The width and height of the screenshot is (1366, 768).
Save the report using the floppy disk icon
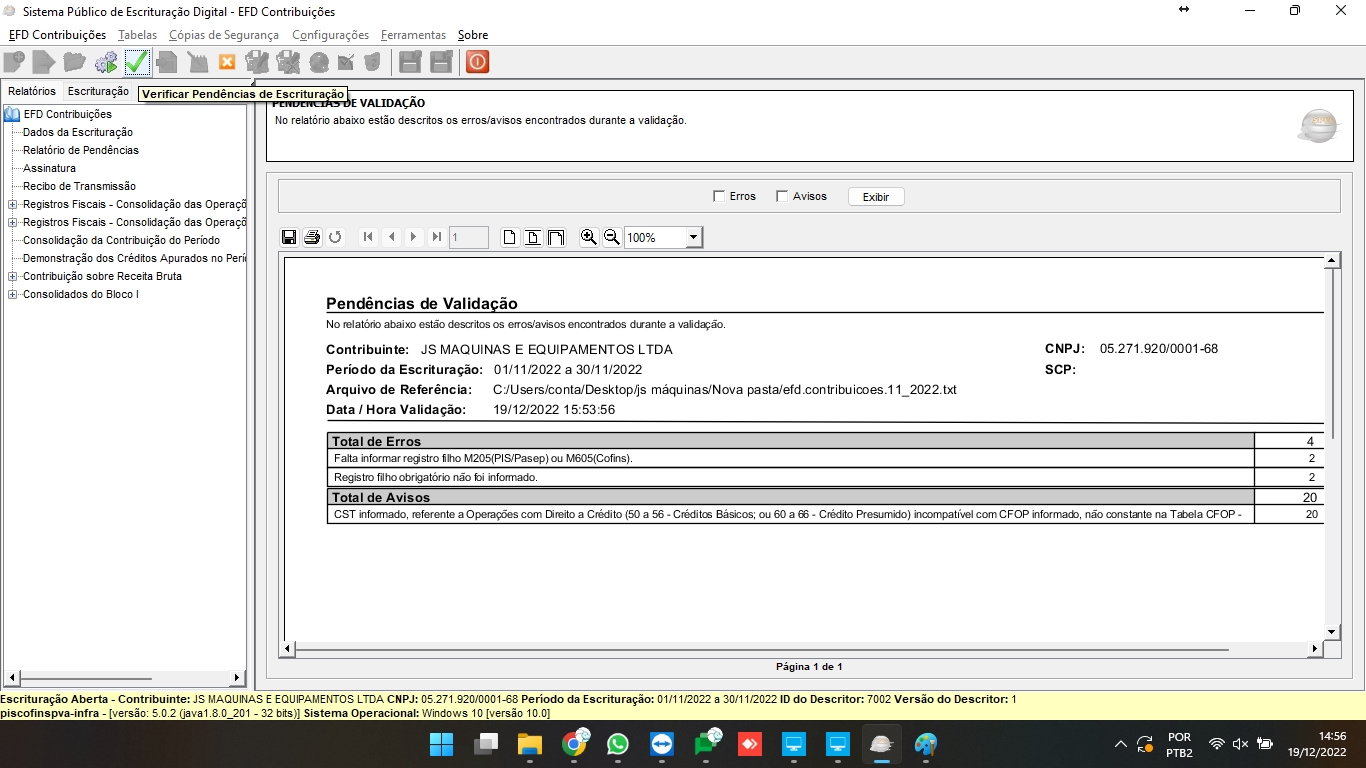(289, 237)
